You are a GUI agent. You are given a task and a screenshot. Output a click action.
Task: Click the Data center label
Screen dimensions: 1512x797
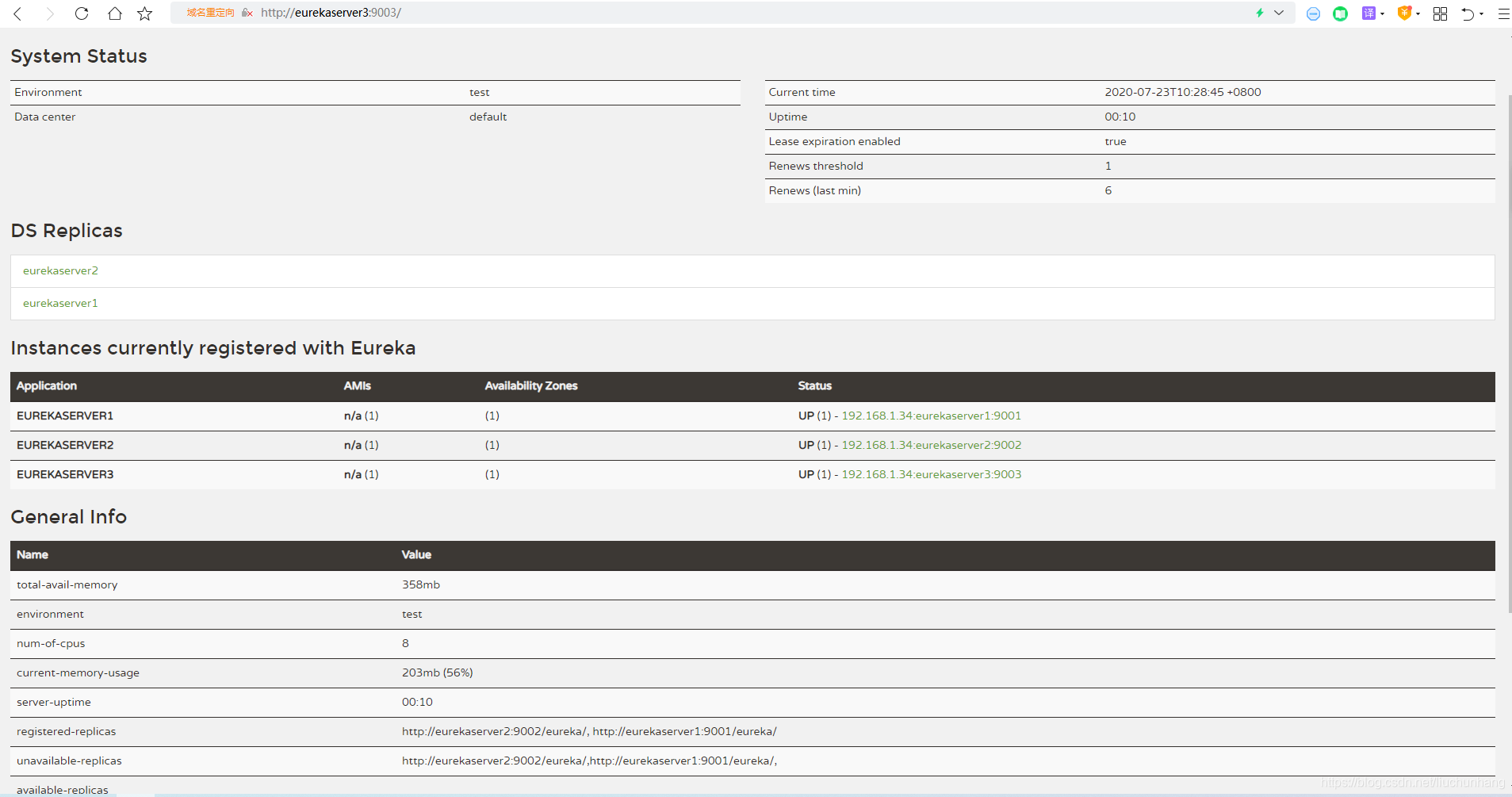pyautogui.click(x=45, y=117)
